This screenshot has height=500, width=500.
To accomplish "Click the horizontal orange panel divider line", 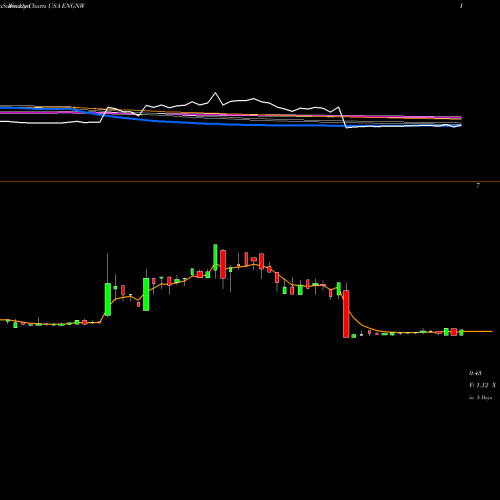I will point(250,182).
